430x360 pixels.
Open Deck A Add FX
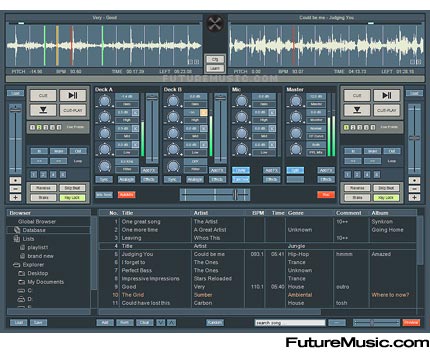(x=149, y=170)
